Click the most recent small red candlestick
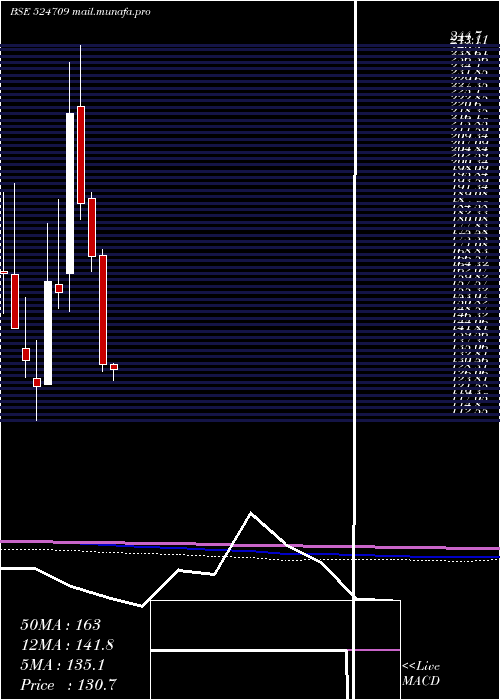The width and height of the screenshot is (500, 700). (114, 367)
